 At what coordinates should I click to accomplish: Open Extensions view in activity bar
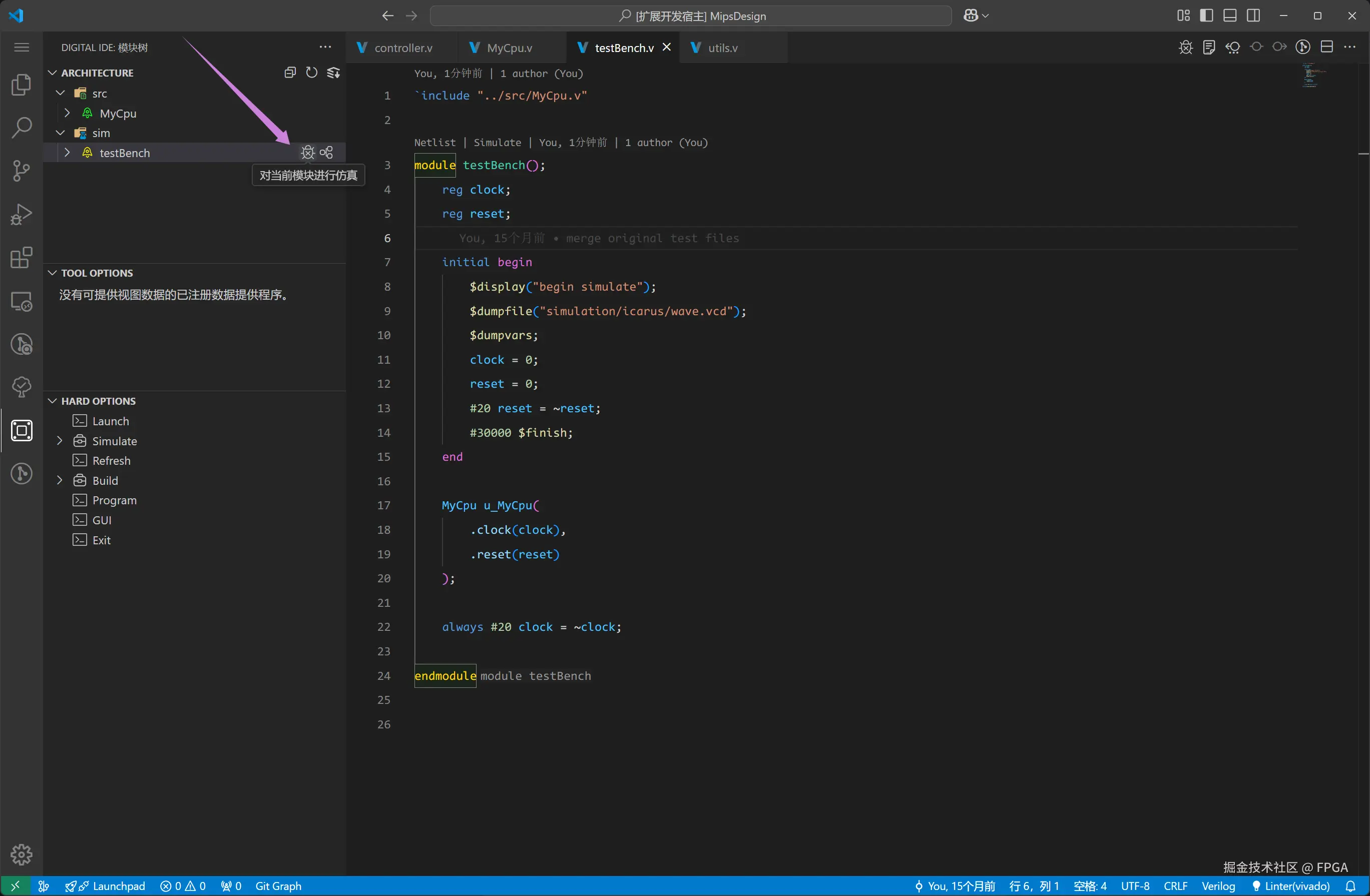click(22, 258)
